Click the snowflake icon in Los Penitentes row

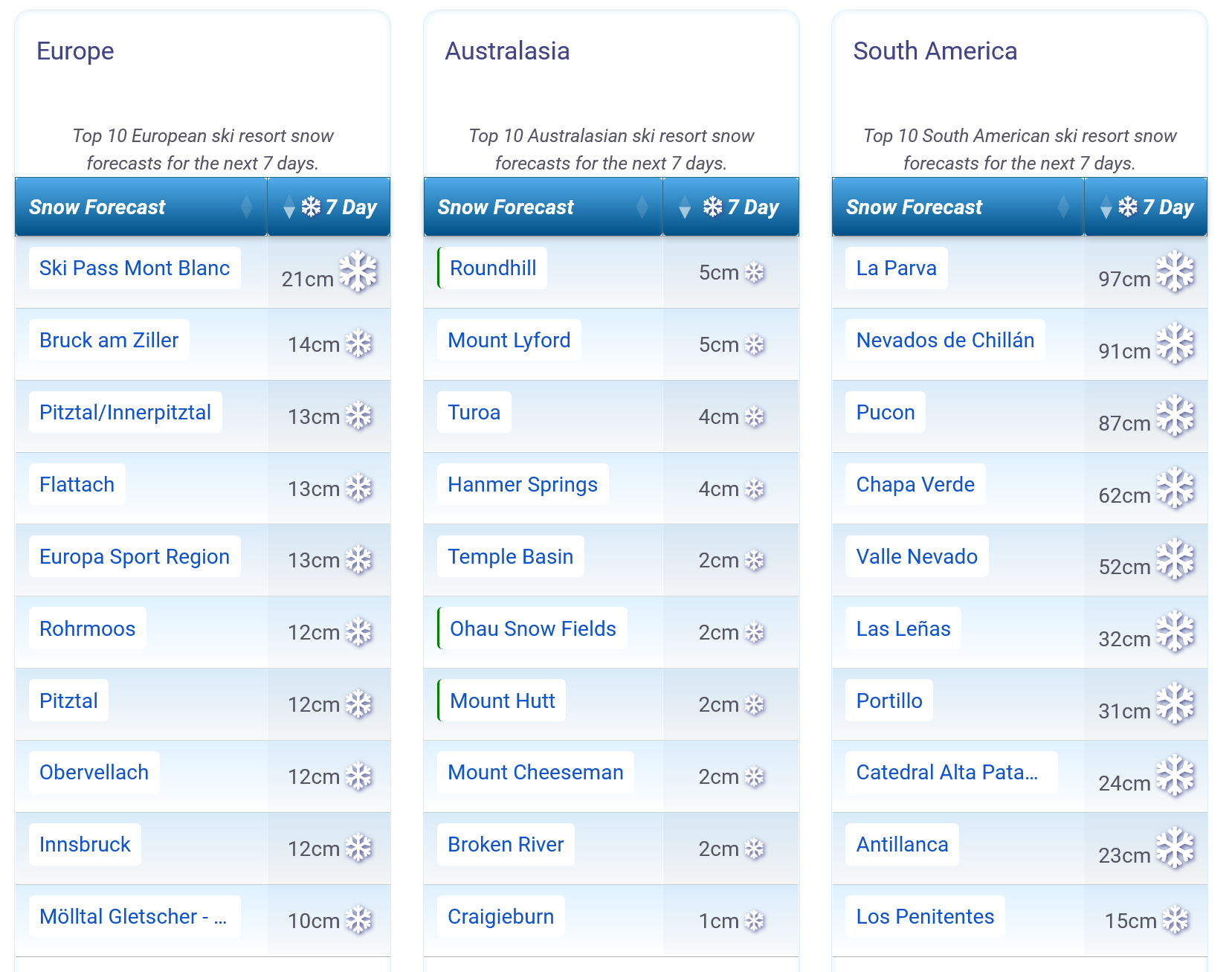tap(1175, 920)
